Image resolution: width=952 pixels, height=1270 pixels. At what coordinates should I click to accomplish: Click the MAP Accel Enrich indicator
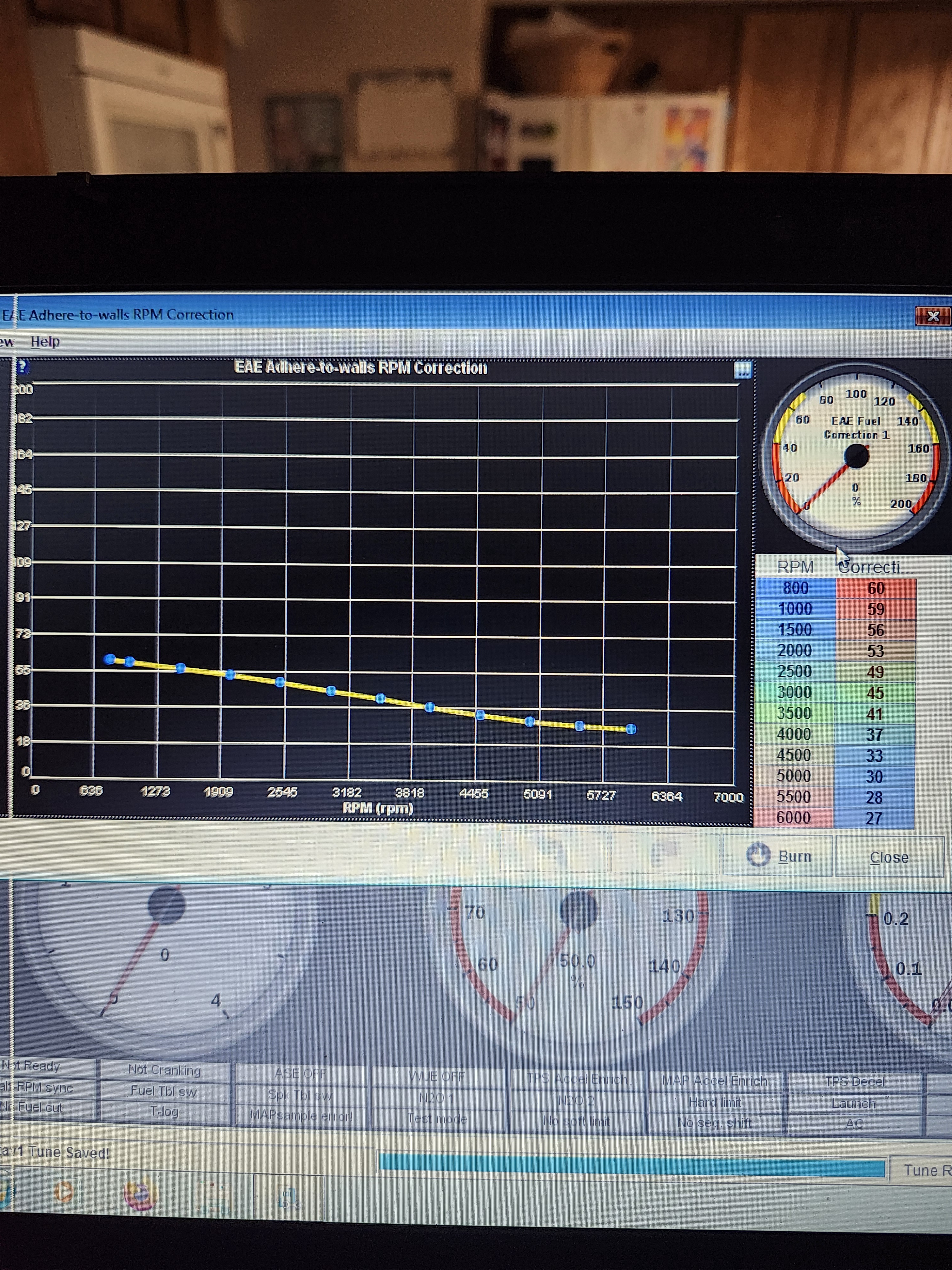click(x=715, y=1080)
